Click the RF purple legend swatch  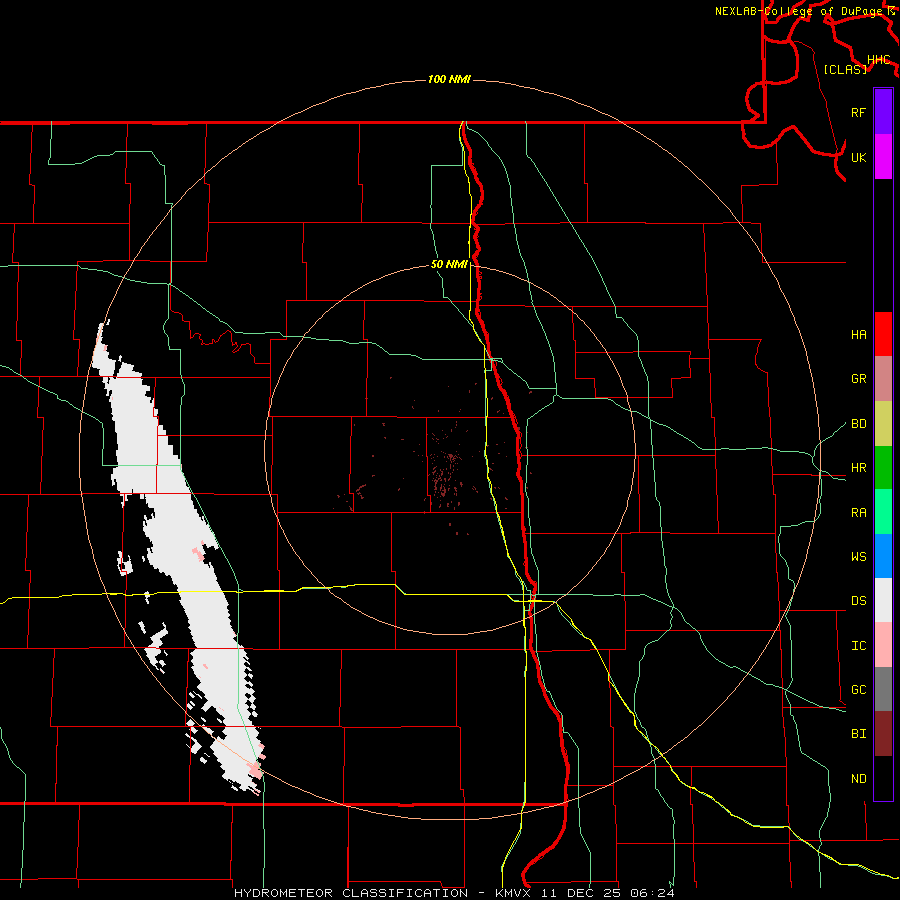[x=883, y=112]
